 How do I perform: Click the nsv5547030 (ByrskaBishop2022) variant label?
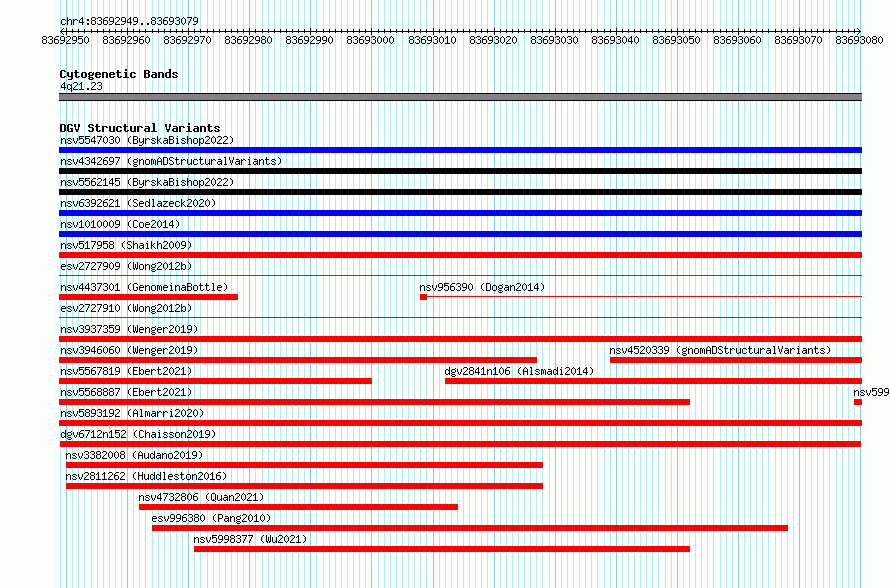tap(147, 140)
